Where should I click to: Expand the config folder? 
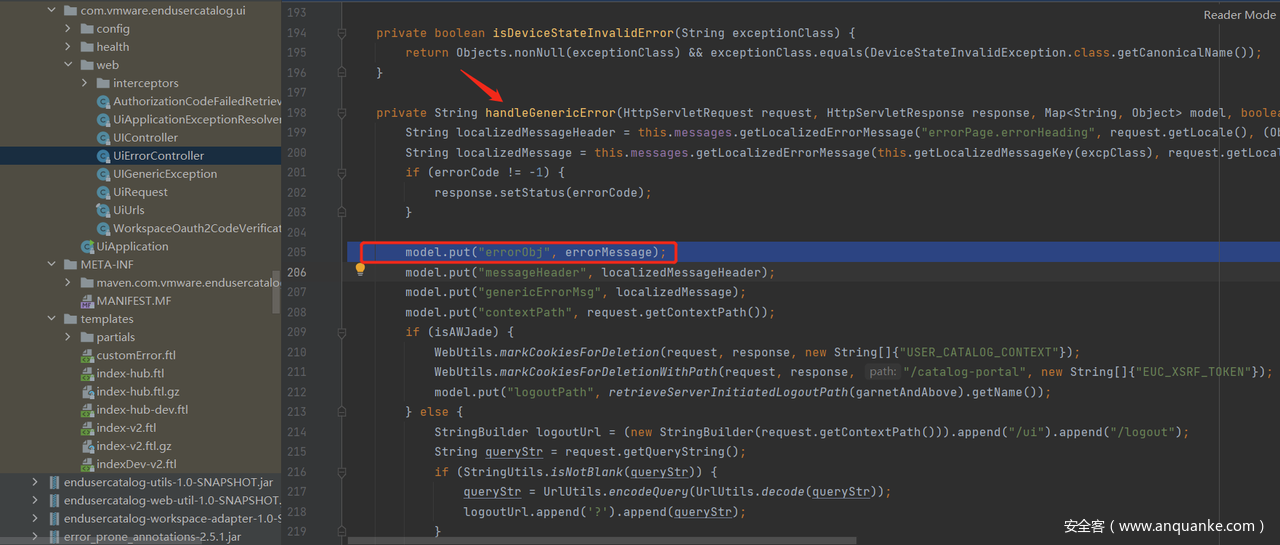[x=68, y=28]
